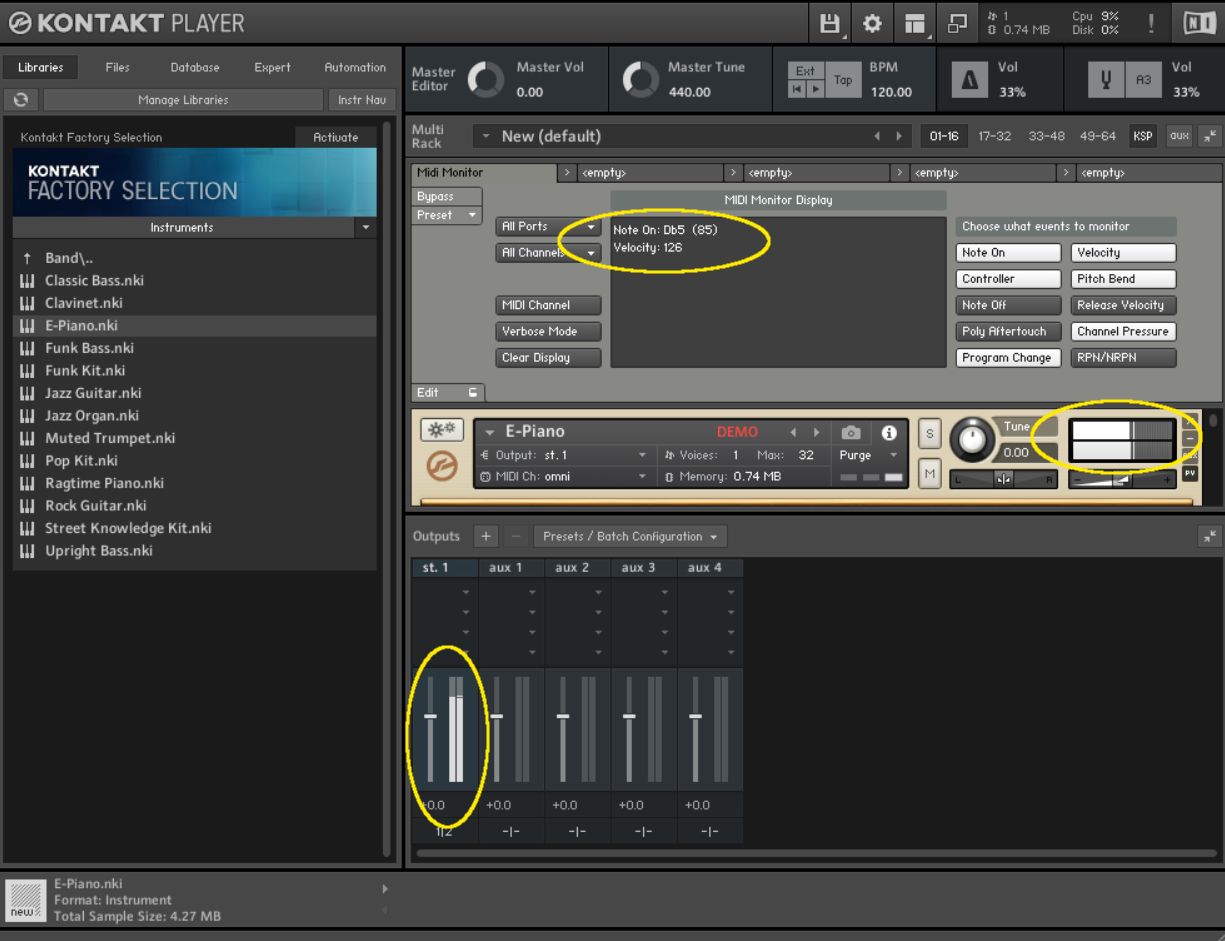The height and width of the screenshot is (941, 1225).
Task: Show the aux sends panel
Action: [x=1180, y=136]
